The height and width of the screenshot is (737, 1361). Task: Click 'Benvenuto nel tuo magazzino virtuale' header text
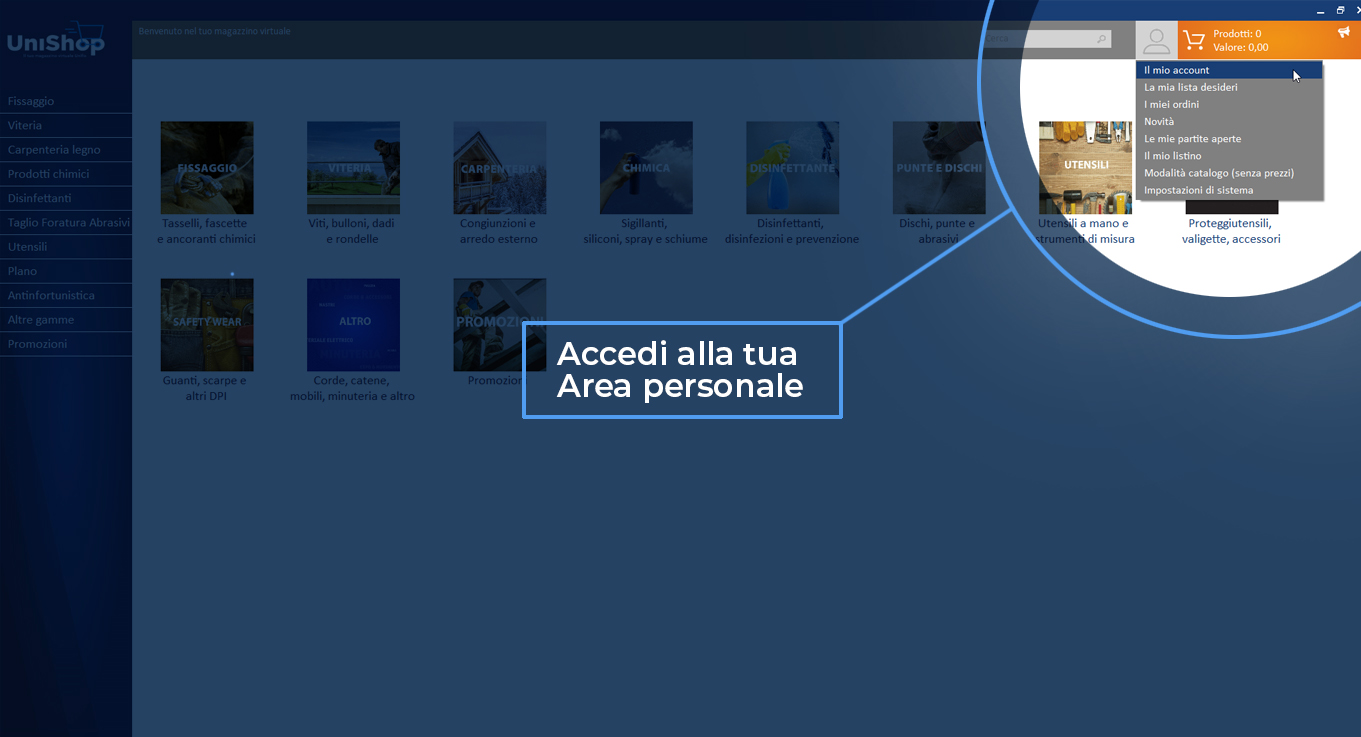[215, 31]
